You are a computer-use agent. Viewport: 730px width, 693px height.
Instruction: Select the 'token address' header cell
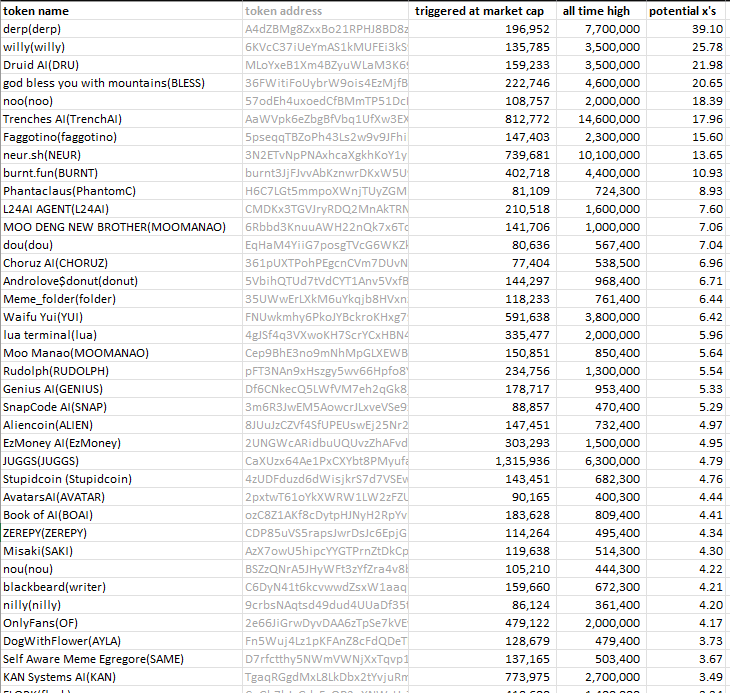pyautogui.click(x=325, y=11)
